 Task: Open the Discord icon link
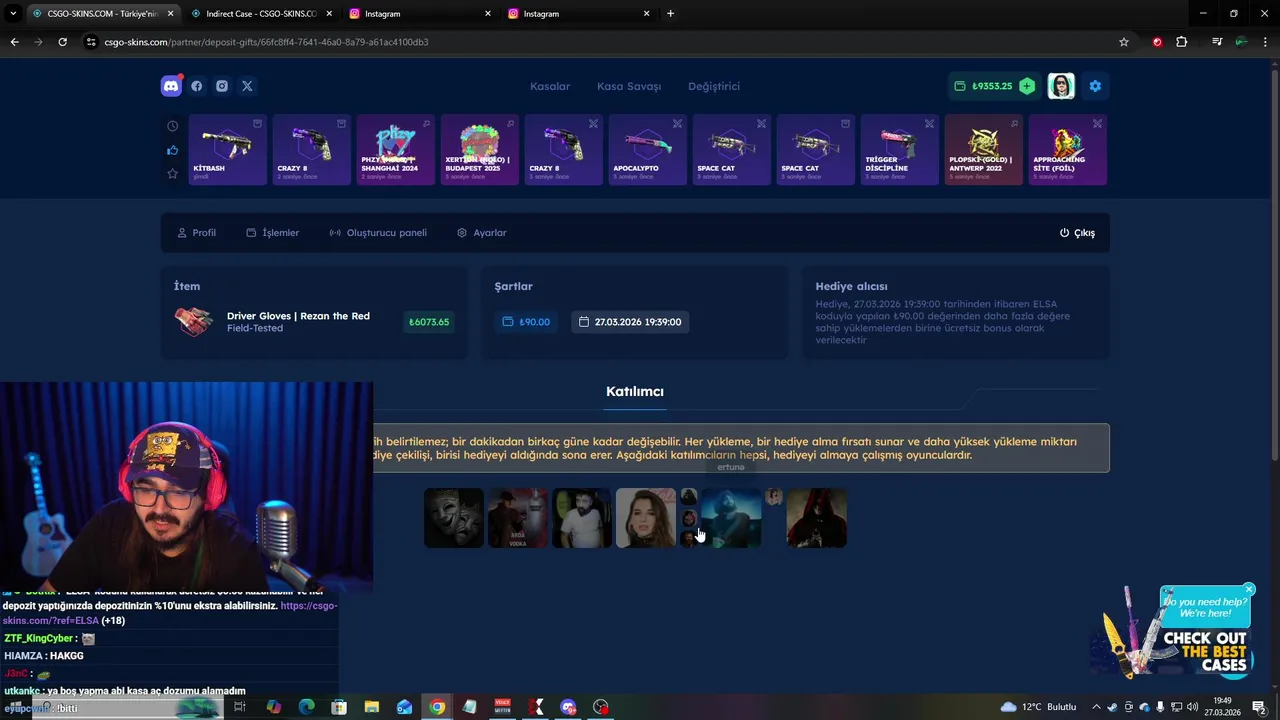coord(171,86)
